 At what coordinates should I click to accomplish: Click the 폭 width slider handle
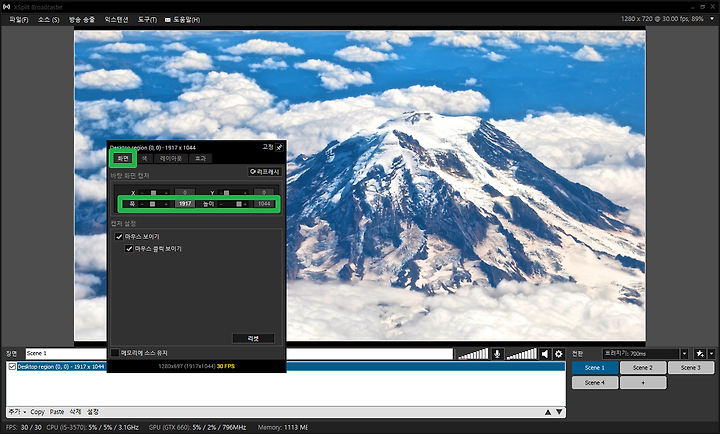pyautogui.click(x=152, y=204)
